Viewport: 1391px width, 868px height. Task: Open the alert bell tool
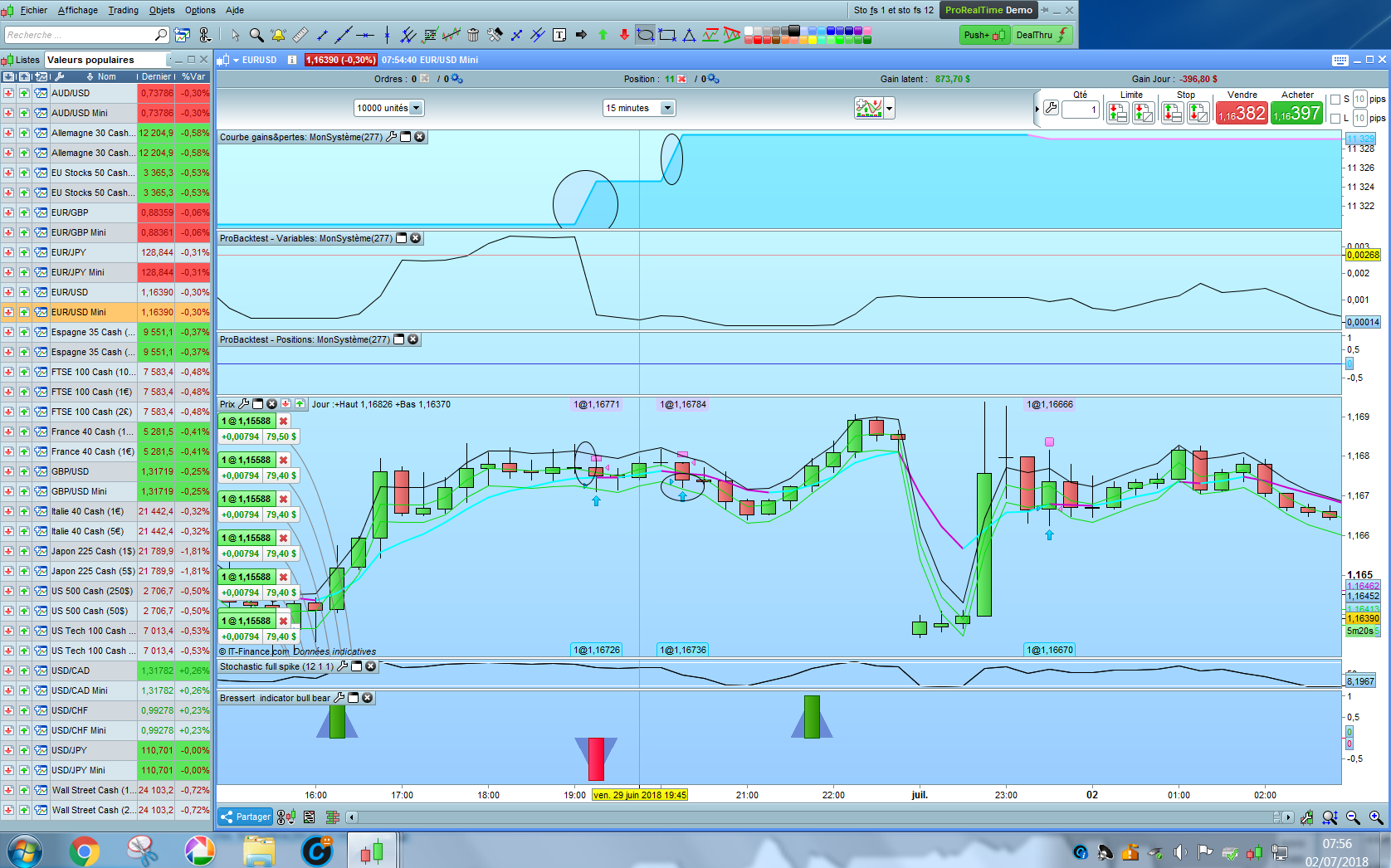(x=278, y=35)
